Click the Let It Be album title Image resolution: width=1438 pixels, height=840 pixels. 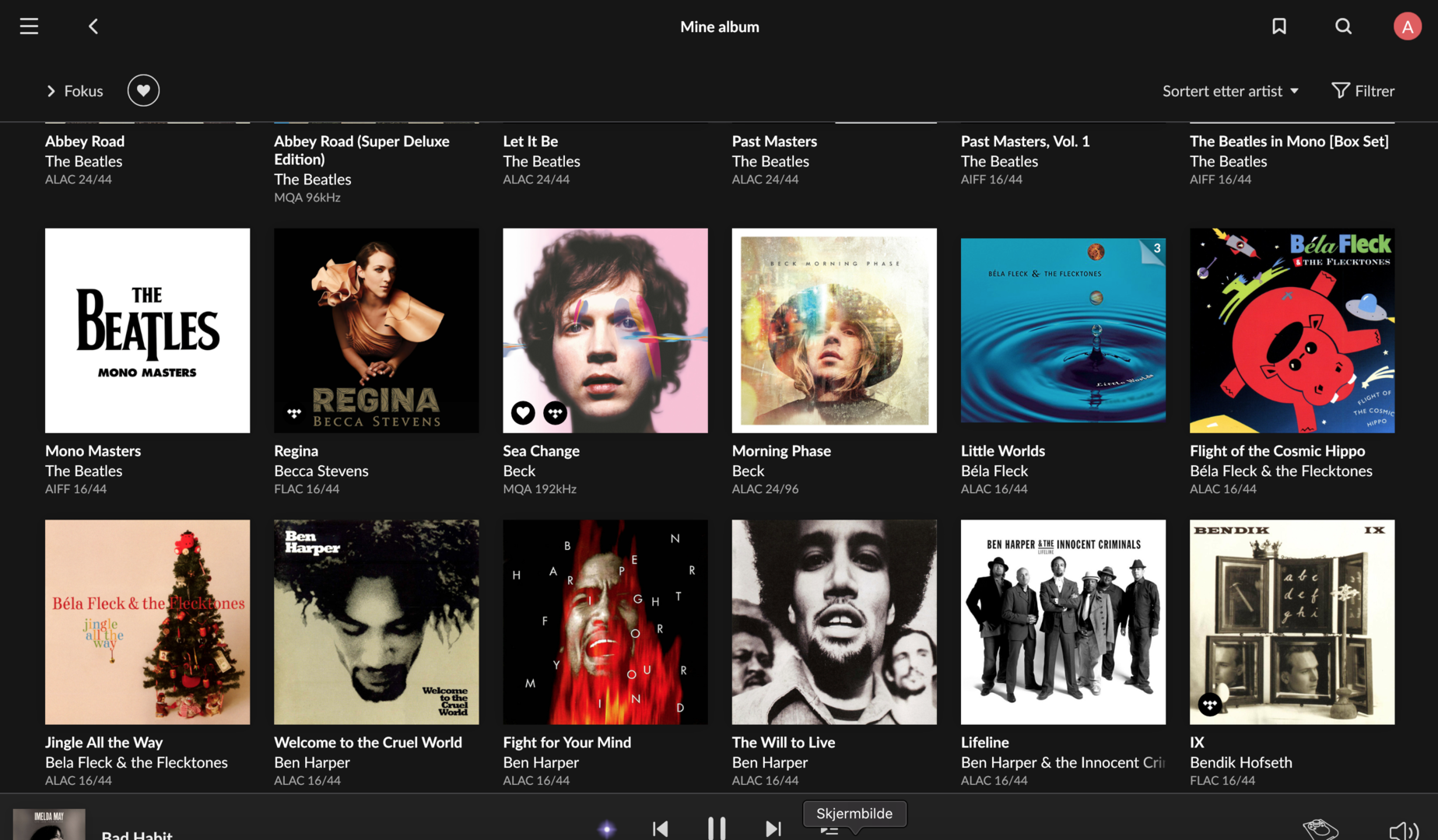[x=531, y=142]
